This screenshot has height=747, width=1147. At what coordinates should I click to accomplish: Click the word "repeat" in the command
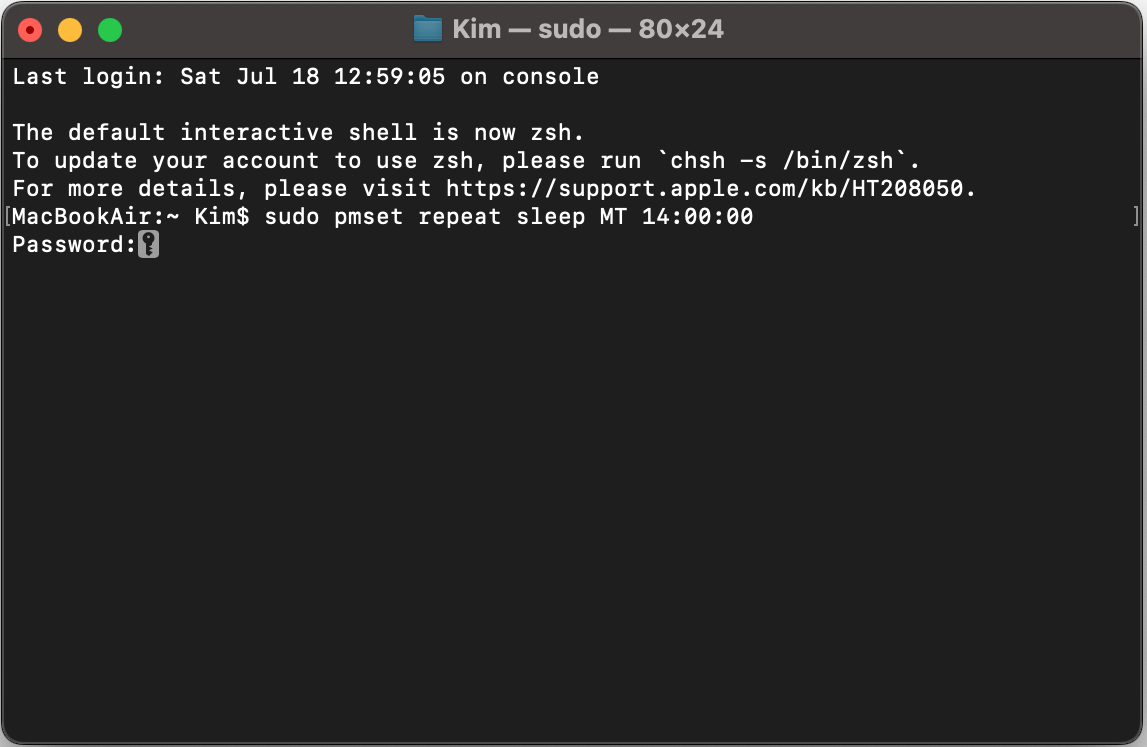click(459, 218)
